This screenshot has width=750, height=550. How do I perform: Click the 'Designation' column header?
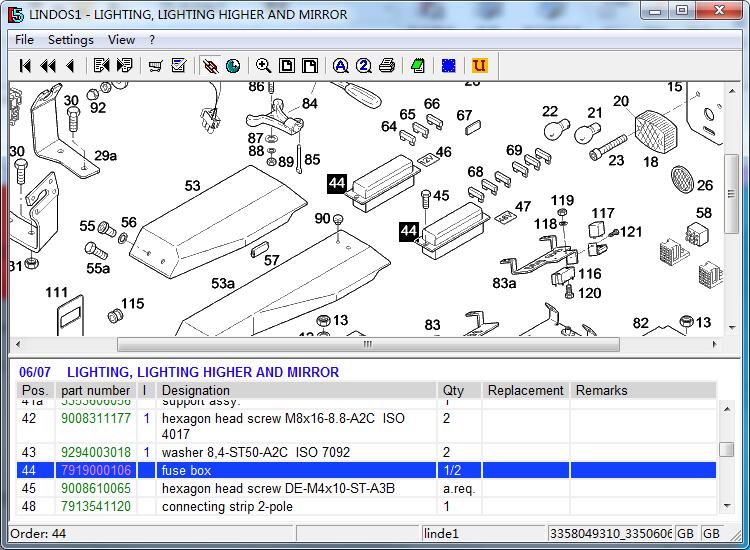pyautogui.click(x=296, y=390)
